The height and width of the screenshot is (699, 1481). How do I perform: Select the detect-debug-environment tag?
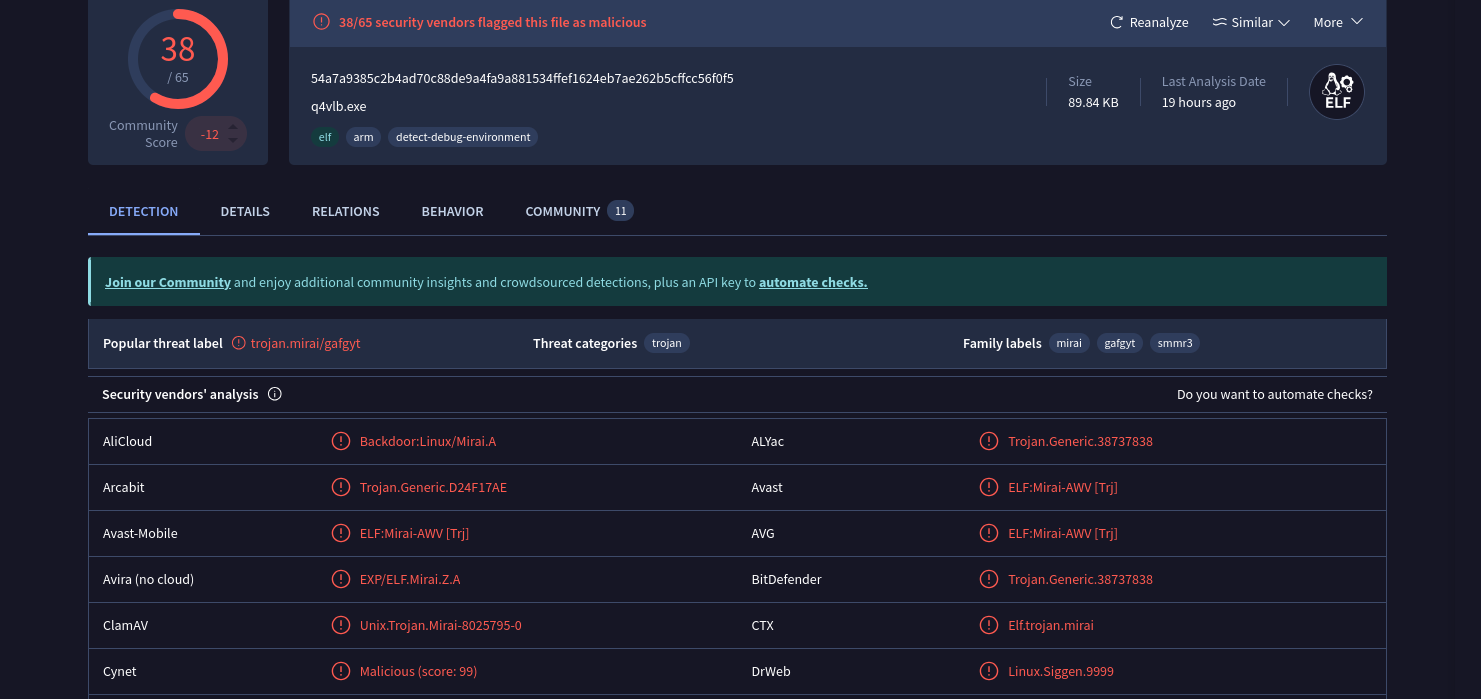(463, 137)
